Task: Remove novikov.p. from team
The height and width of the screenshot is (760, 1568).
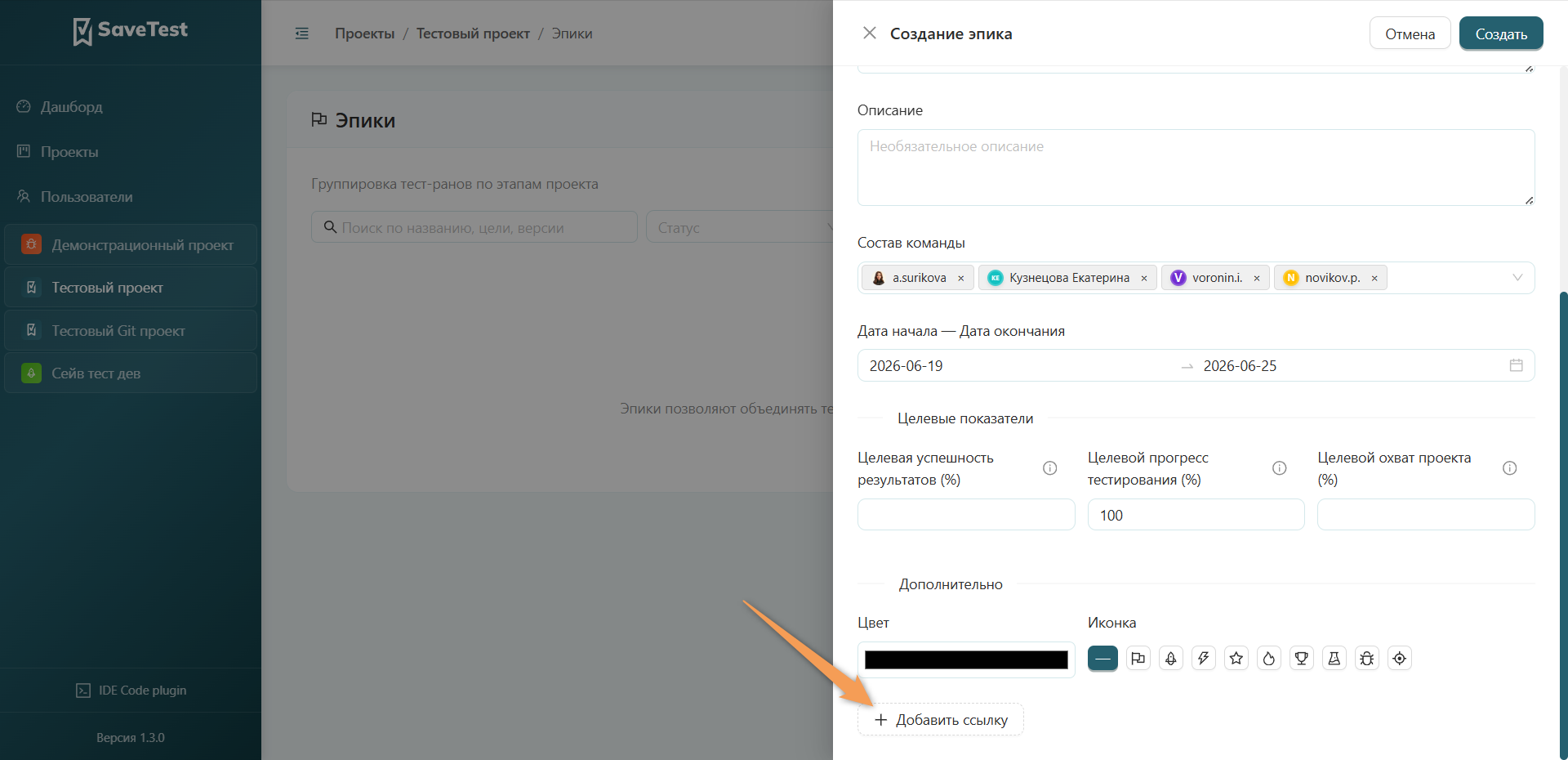Action: pos(1374,278)
